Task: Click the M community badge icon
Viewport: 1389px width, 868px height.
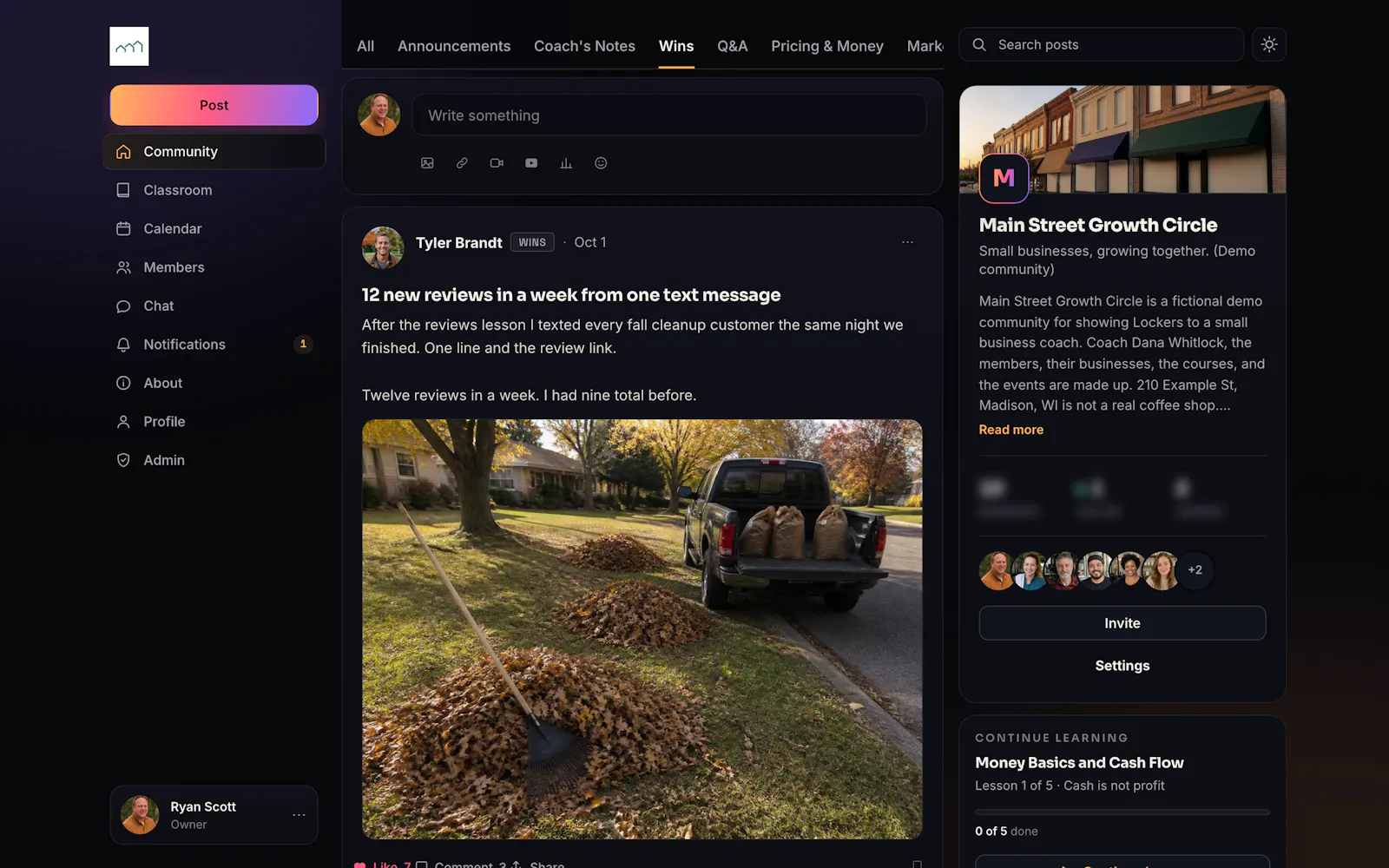Action: [1004, 178]
